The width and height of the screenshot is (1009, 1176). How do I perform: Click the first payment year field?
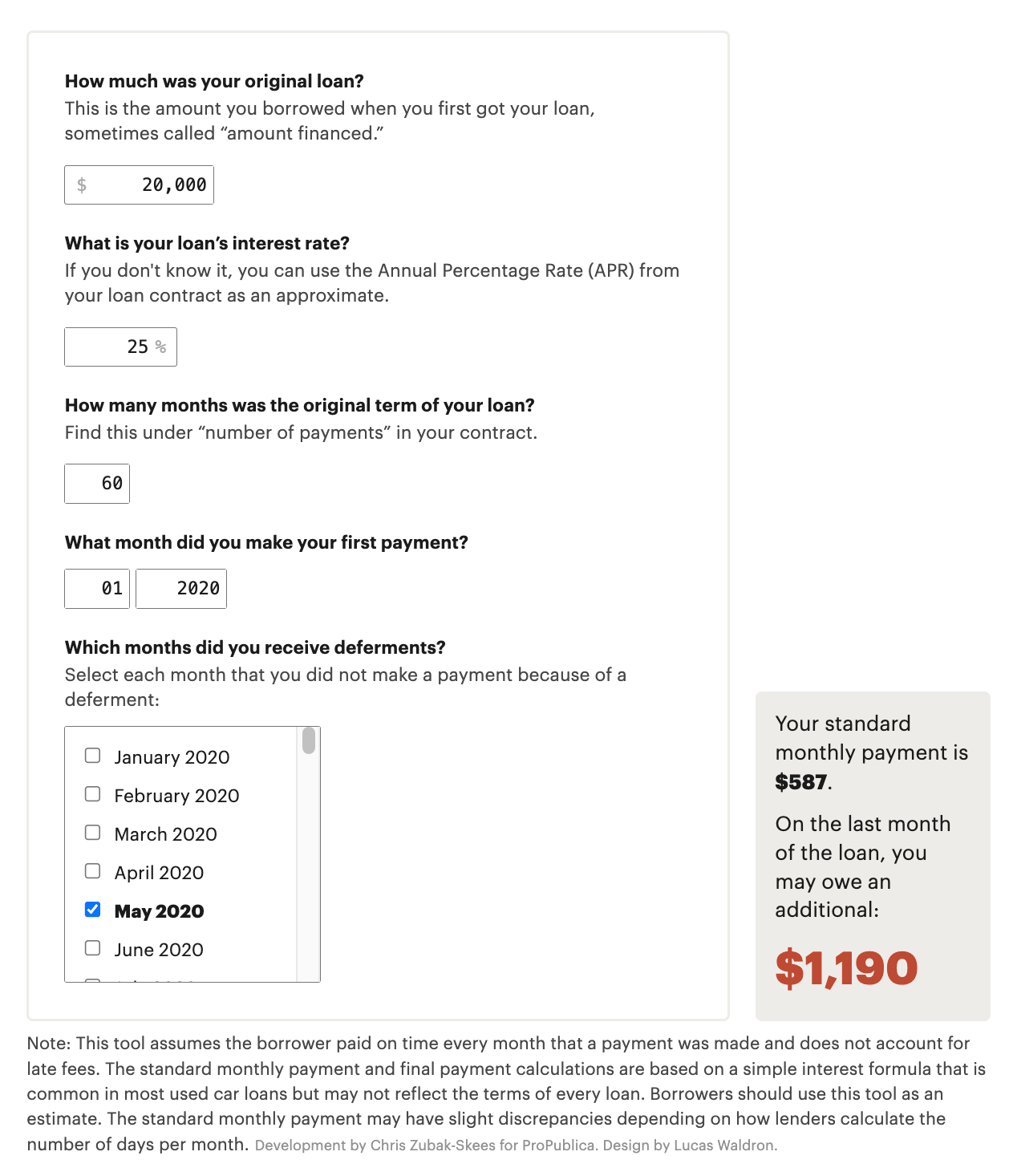pos(181,589)
